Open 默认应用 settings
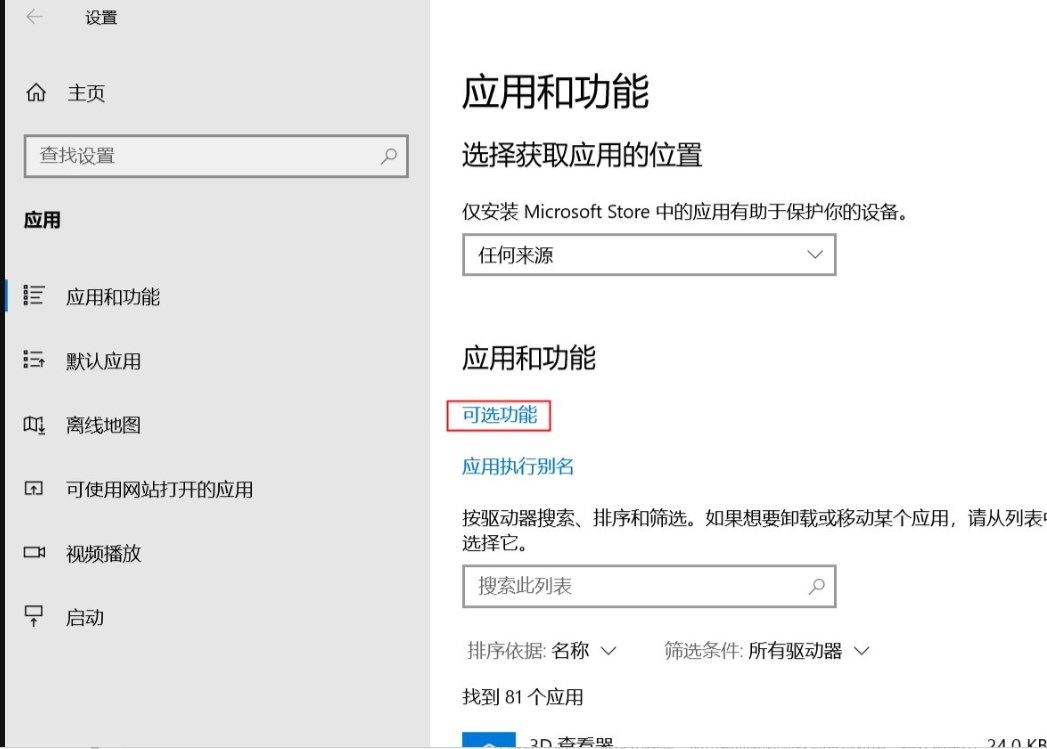 pyautogui.click(x=105, y=360)
